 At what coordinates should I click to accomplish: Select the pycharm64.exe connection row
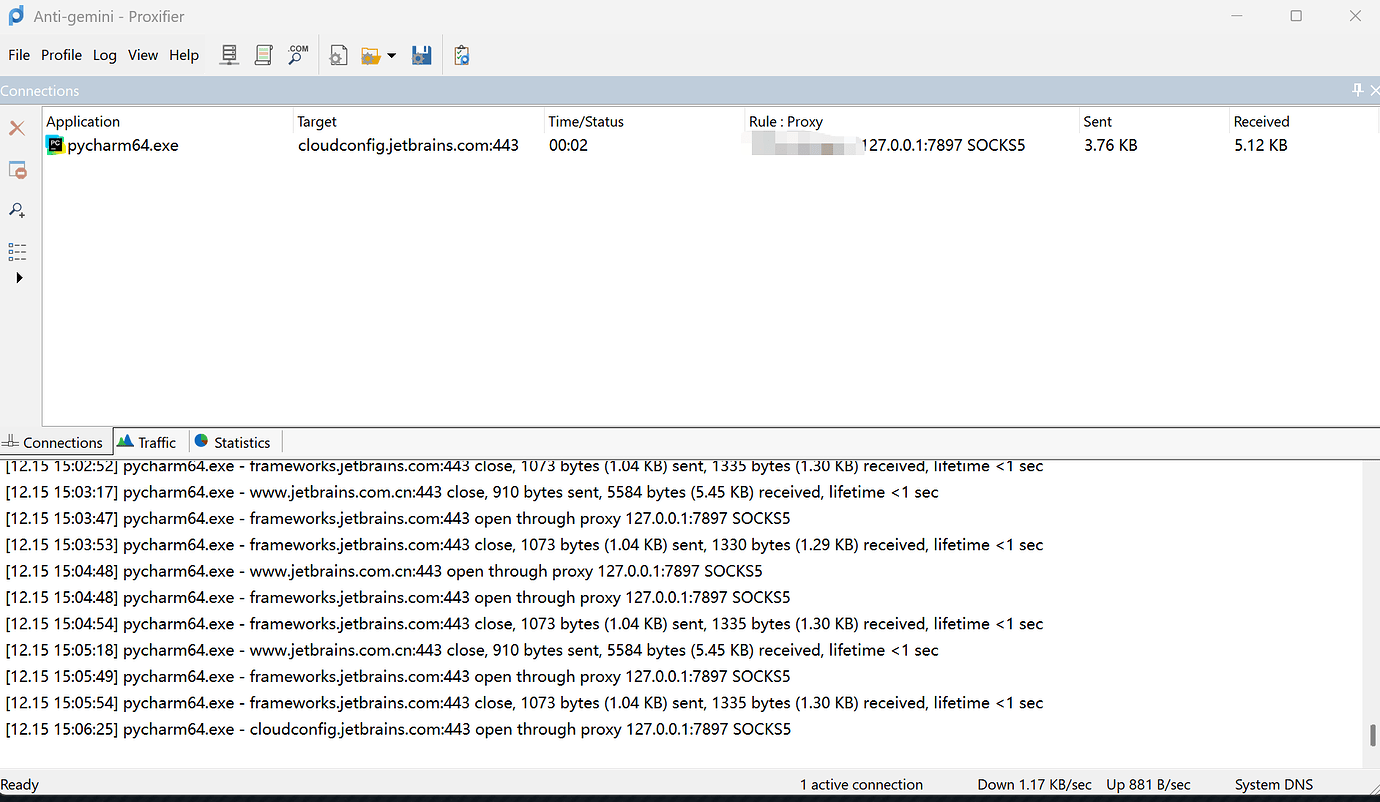710,146
